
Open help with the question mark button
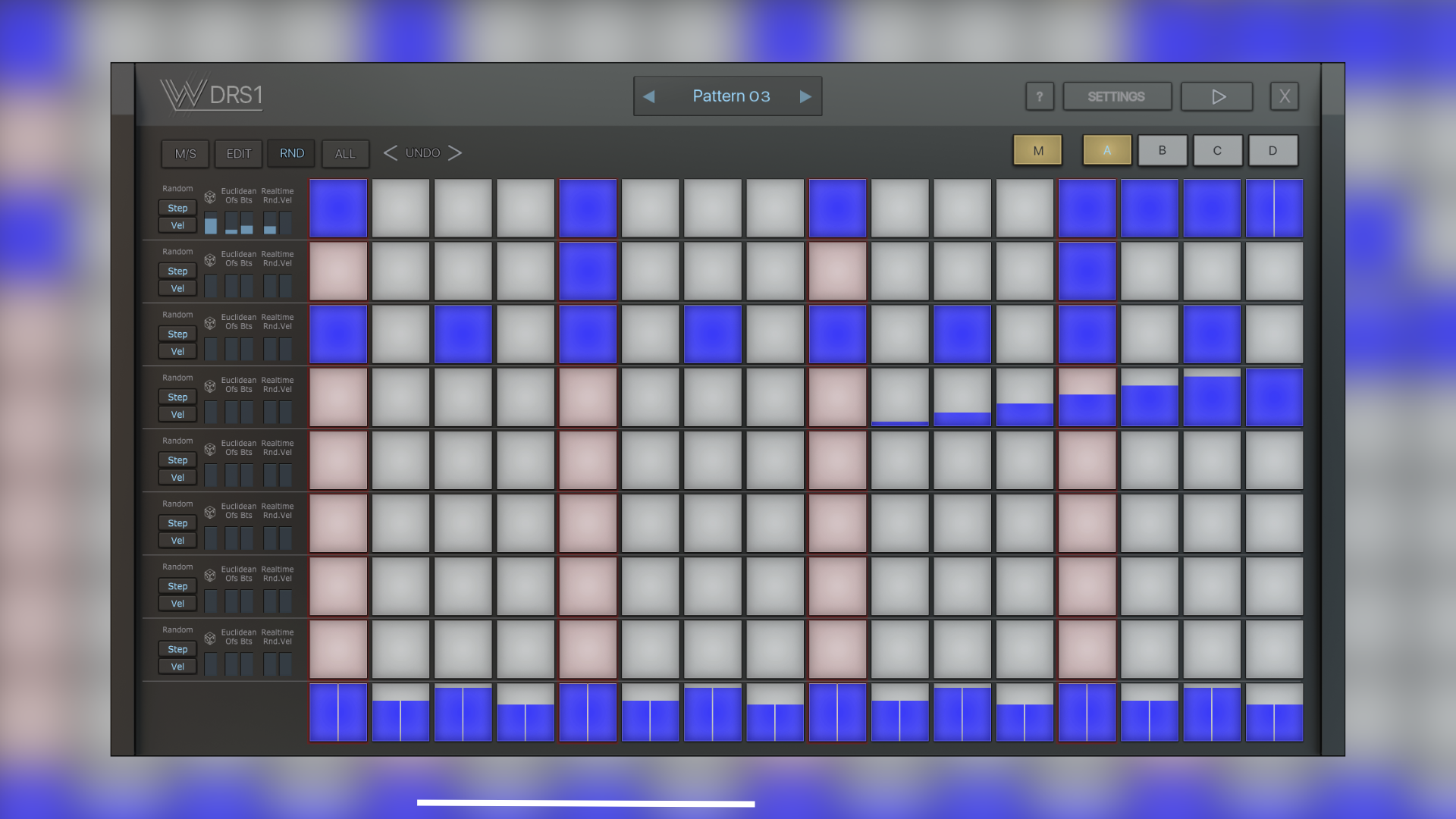(x=1040, y=96)
